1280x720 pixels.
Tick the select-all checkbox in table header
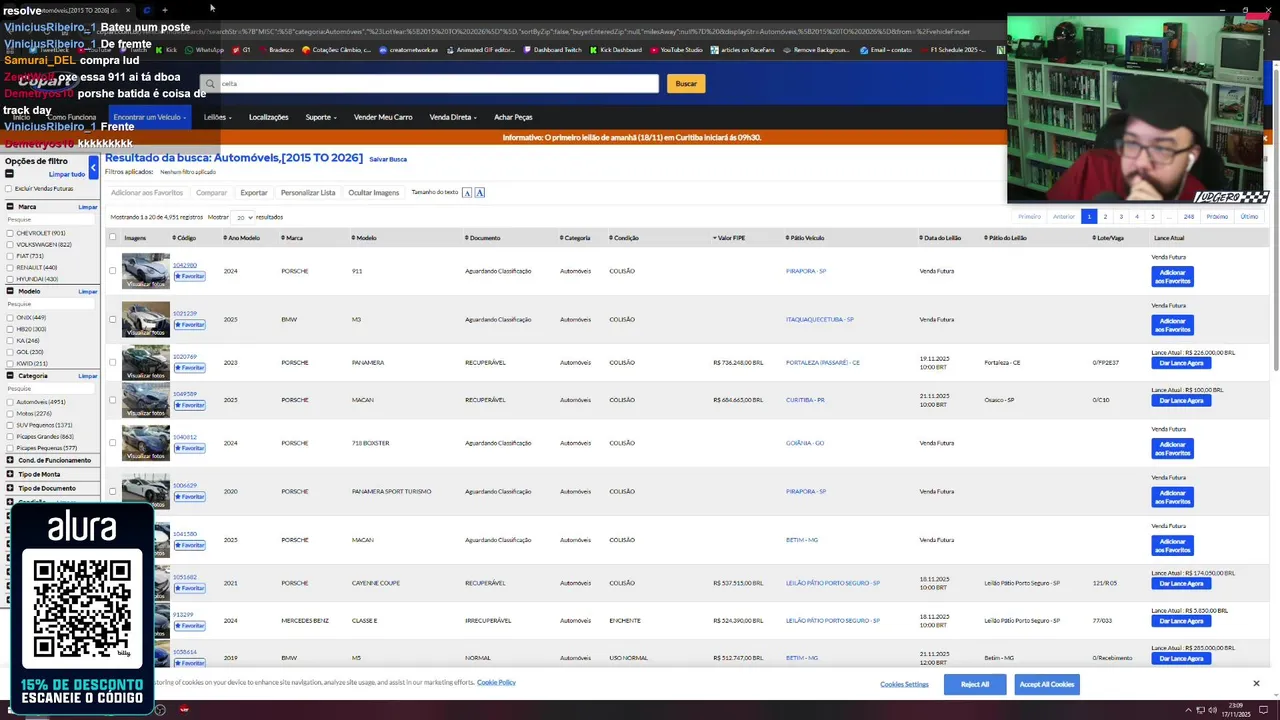[113, 238]
